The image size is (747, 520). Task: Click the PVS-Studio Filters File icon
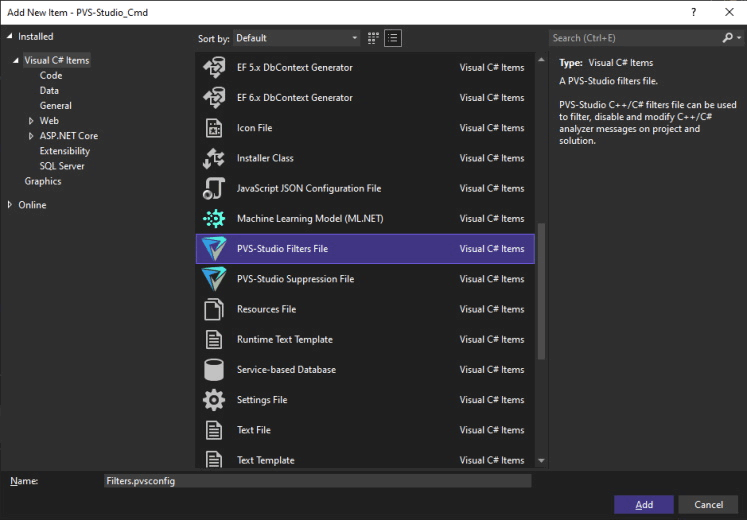[x=214, y=249]
